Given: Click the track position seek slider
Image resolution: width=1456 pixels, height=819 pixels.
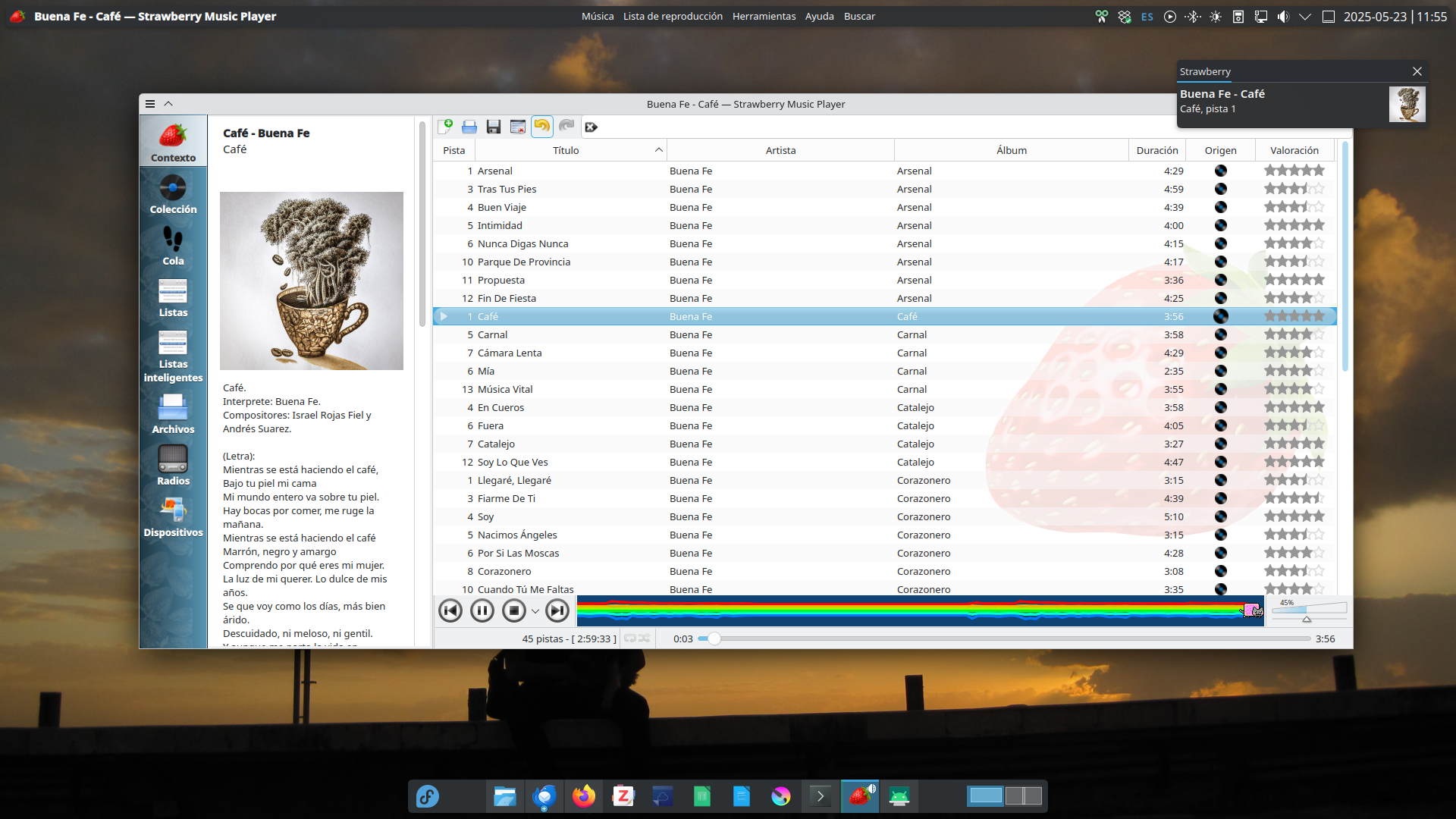Looking at the screenshot, I should coord(1004,639).
